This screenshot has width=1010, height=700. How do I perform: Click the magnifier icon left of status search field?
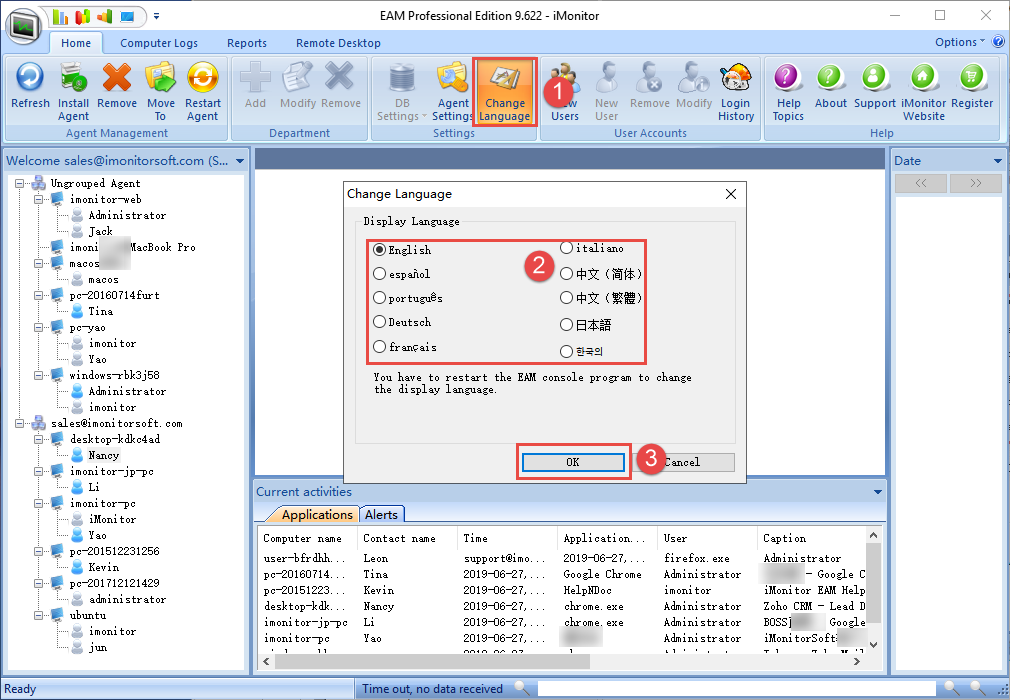coord(522,688)
